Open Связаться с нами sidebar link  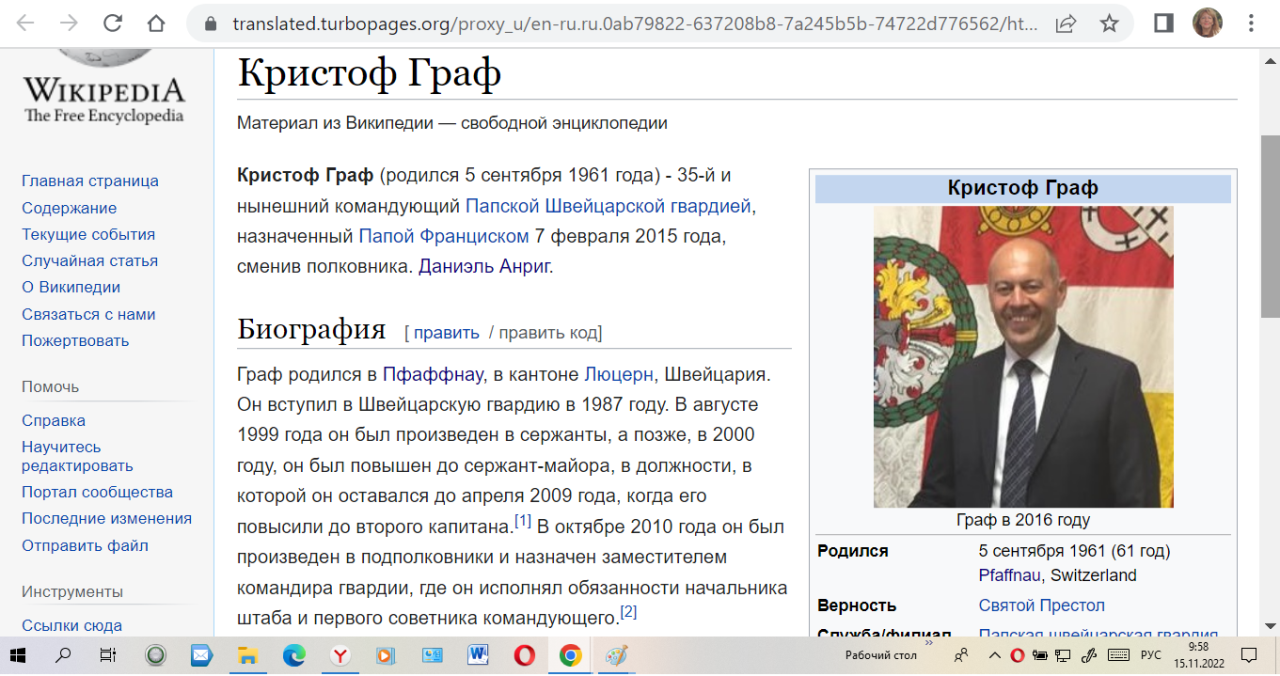pyautogui.click(x=88, y=314)
